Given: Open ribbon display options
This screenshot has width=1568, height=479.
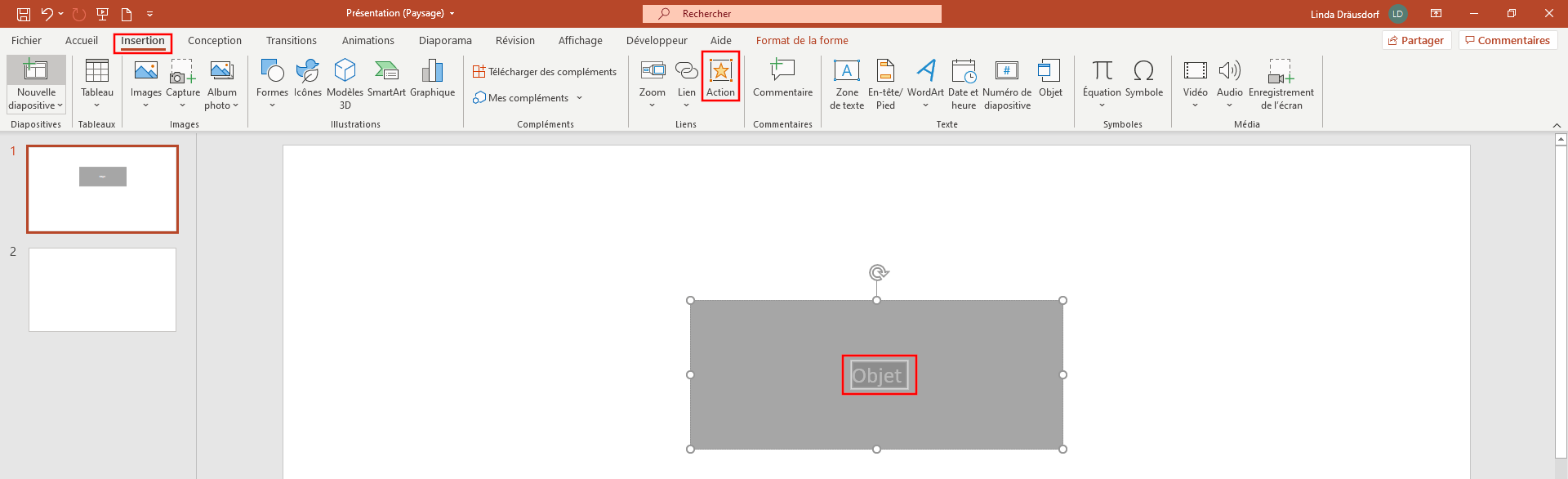Looking at the screenshot, I should pos(1436,14).
